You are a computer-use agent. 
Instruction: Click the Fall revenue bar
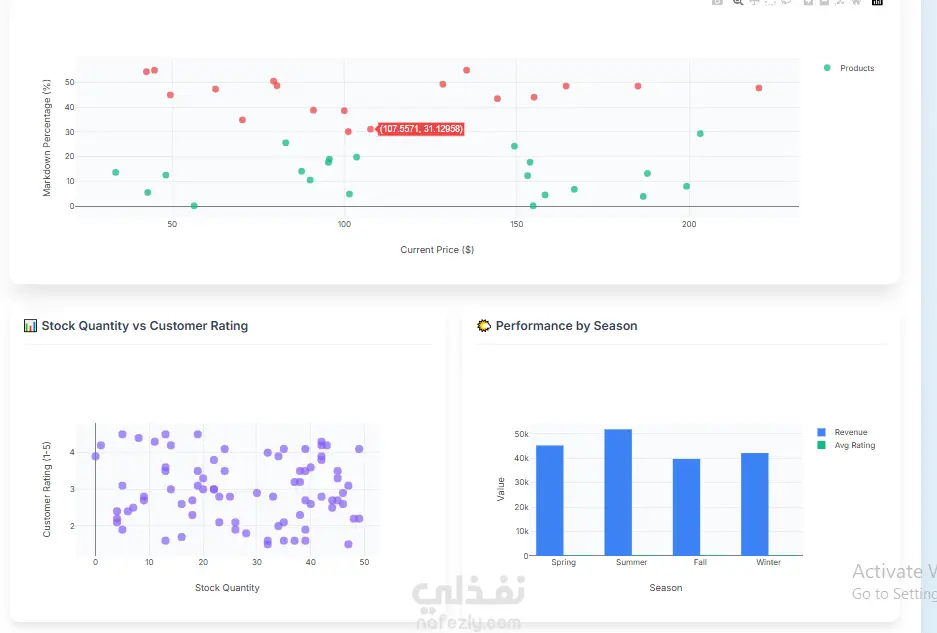[x=686, y=507]
